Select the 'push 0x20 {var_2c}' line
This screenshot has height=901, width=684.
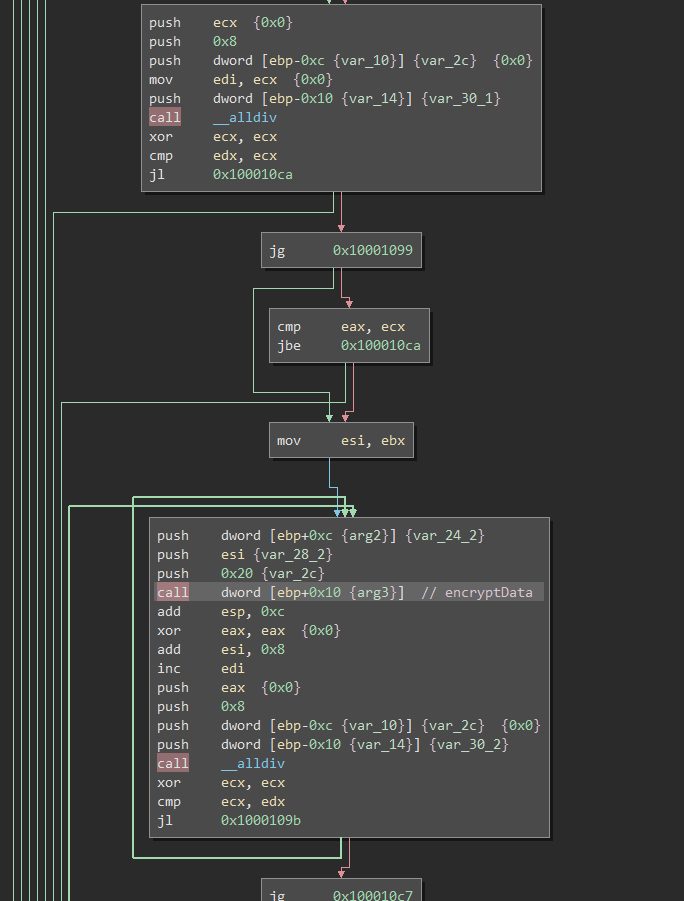[241, 573]
